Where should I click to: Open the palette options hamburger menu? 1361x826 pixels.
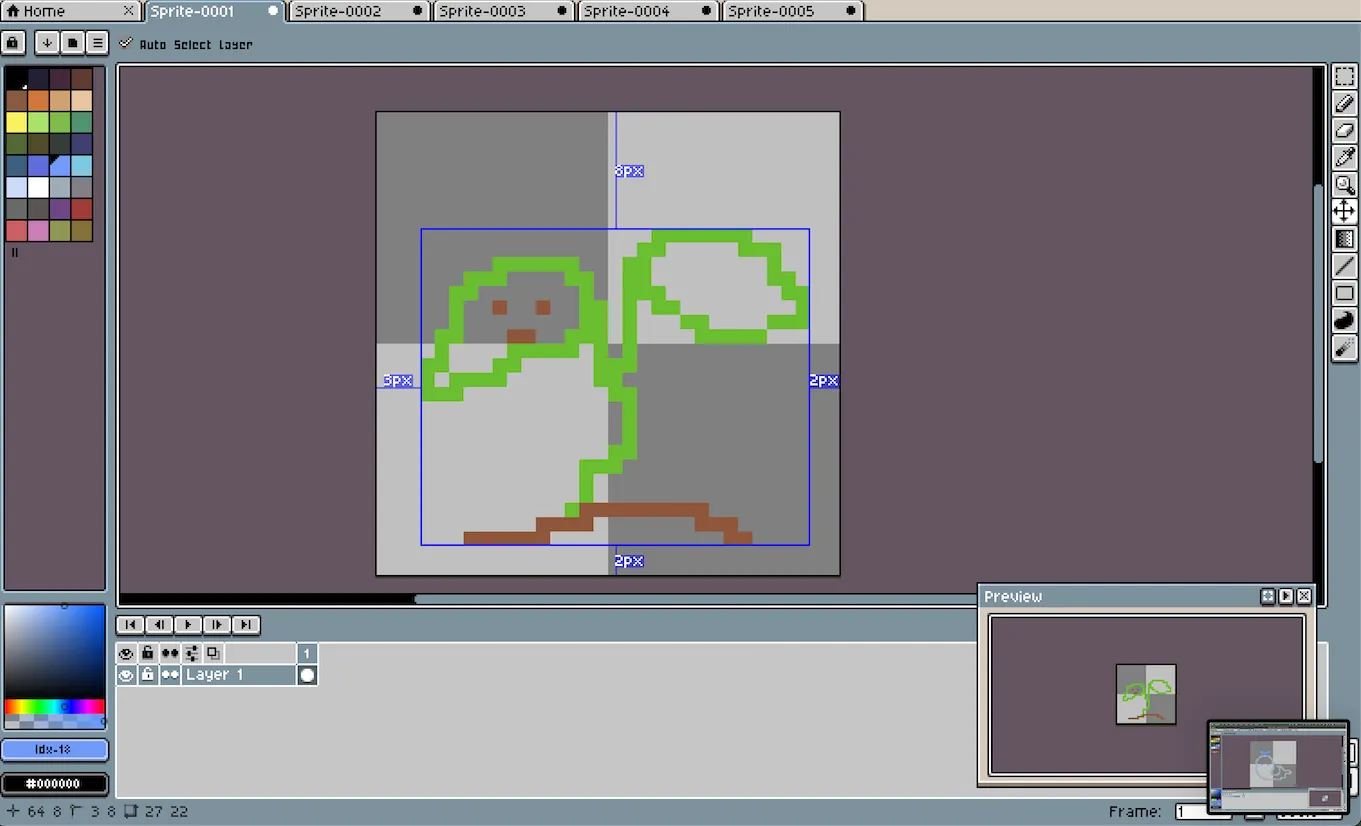pos(97,43)
